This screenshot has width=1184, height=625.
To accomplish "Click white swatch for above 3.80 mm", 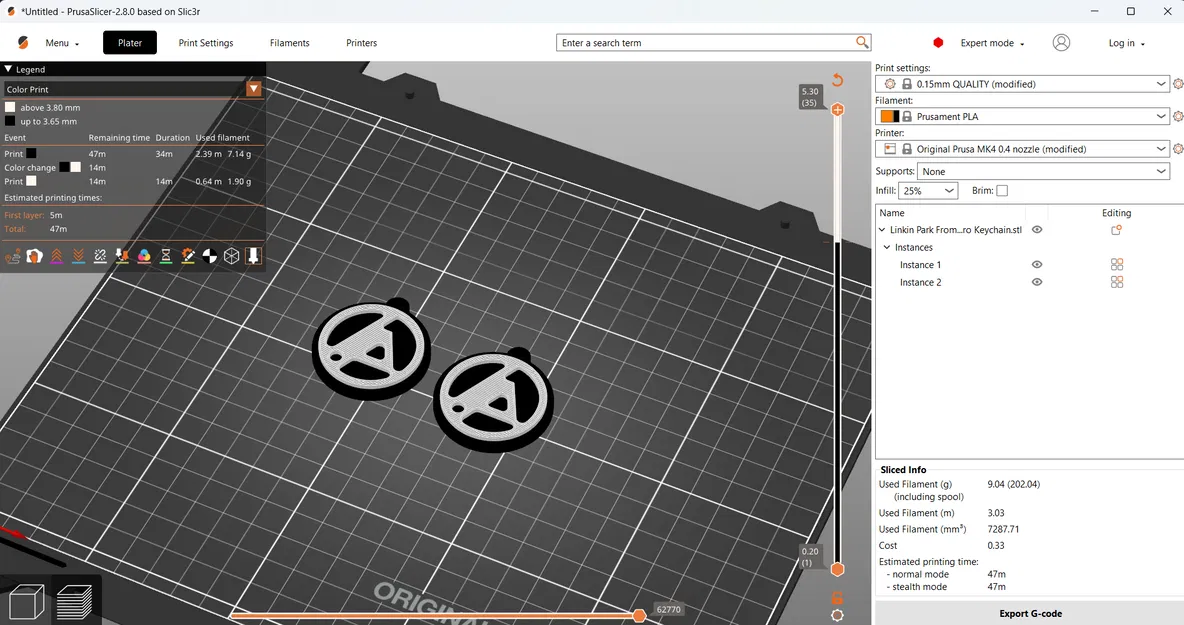I will pos(10,107).
